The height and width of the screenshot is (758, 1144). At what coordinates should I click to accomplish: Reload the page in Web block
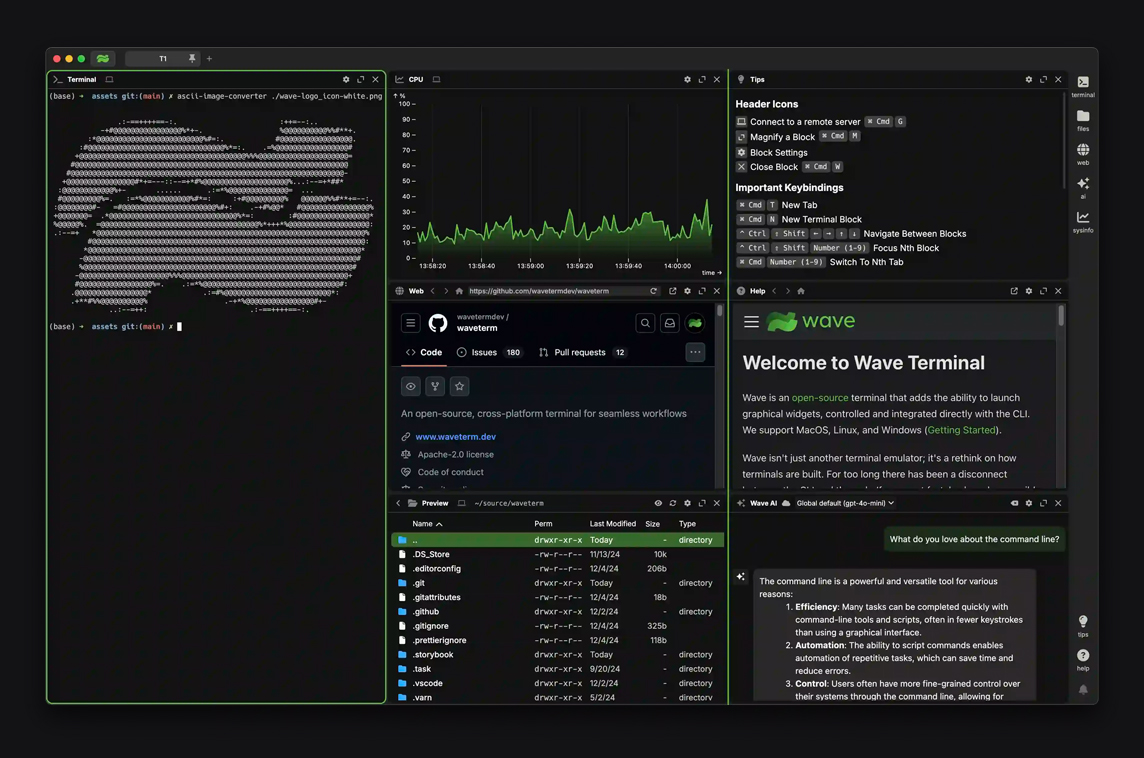coord(654,291)
